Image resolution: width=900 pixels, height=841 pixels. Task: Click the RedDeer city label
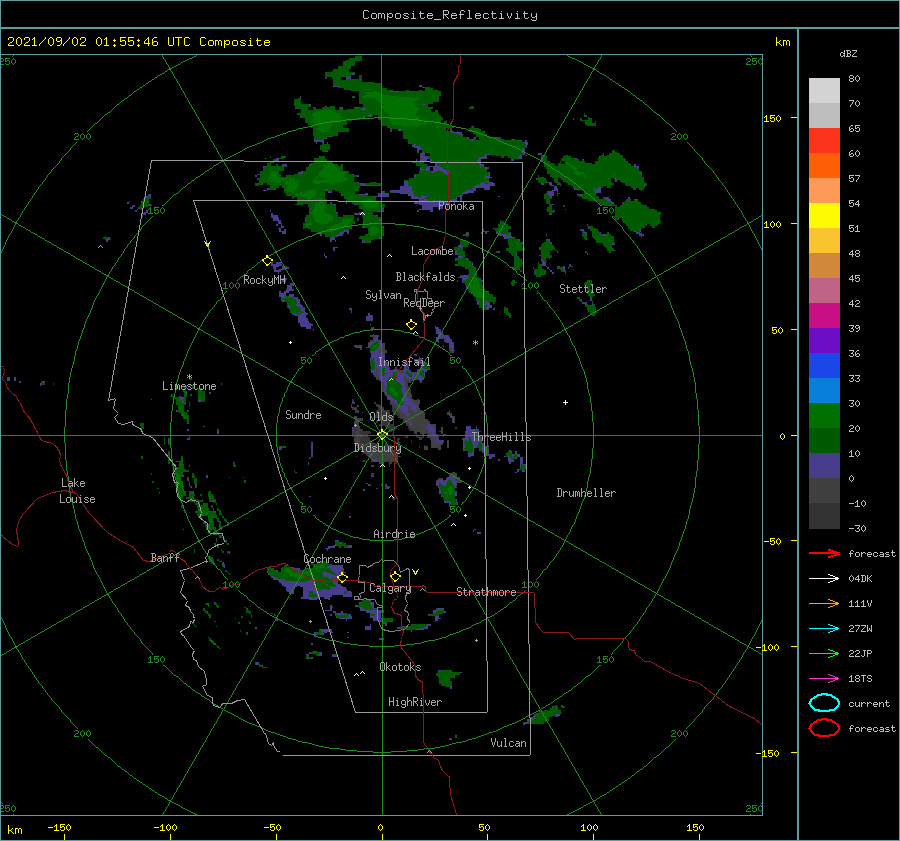coord(424,303)
